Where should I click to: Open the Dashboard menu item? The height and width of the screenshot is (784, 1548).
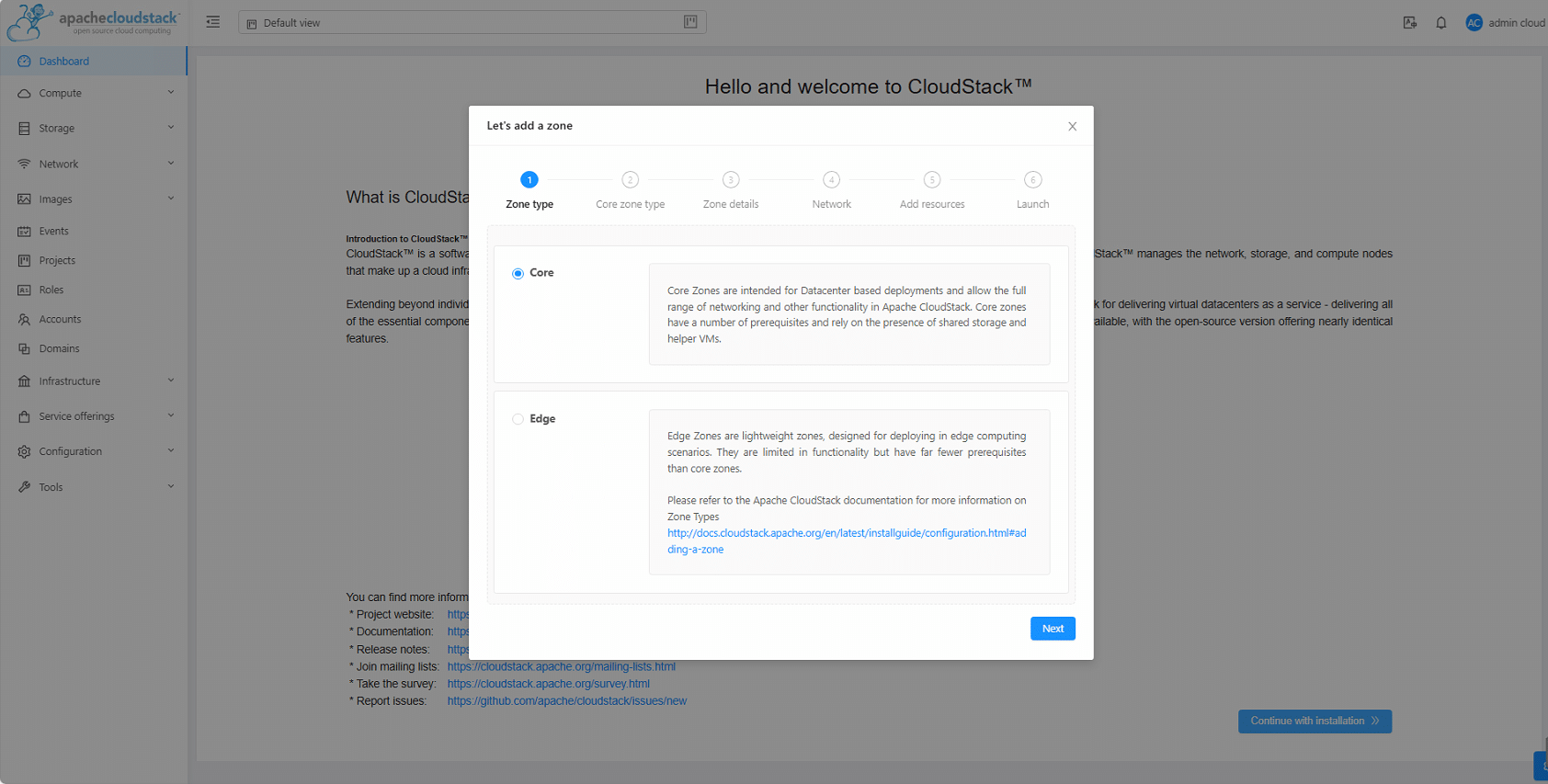click(x=94, y=62)
